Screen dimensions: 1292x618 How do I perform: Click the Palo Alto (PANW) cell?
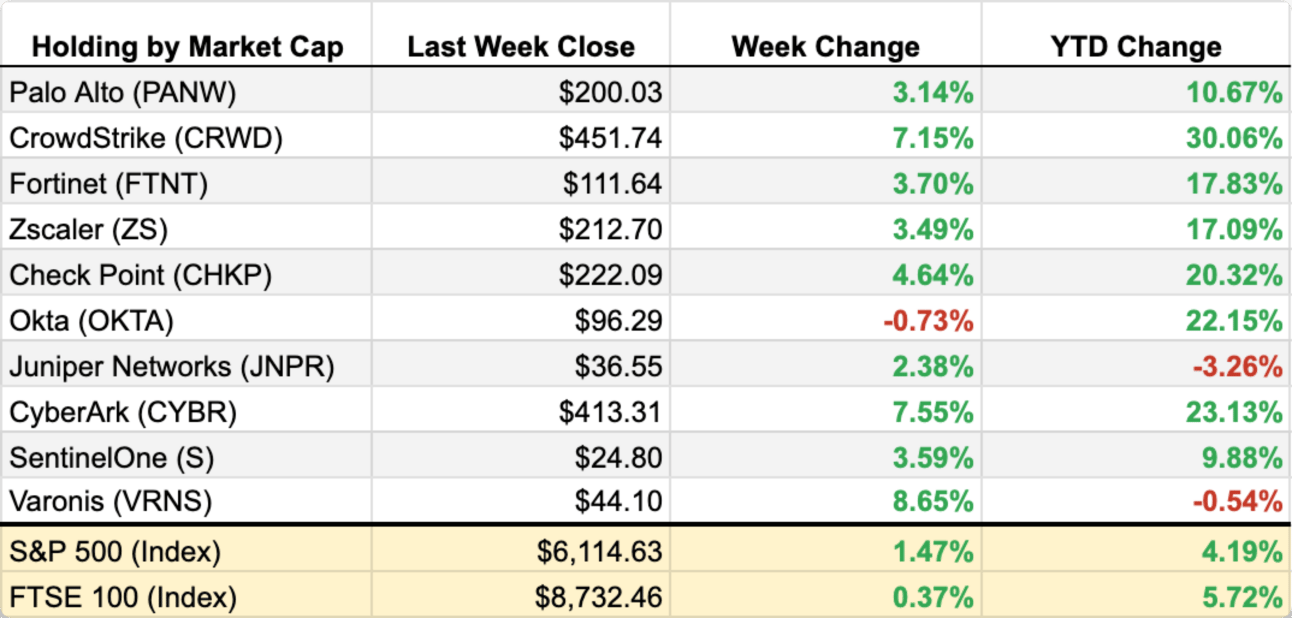pos(123,93)
